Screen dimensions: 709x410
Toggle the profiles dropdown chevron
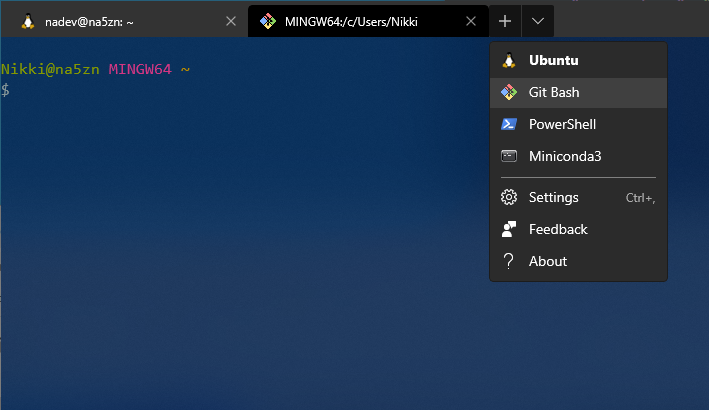tap(538, 21)
